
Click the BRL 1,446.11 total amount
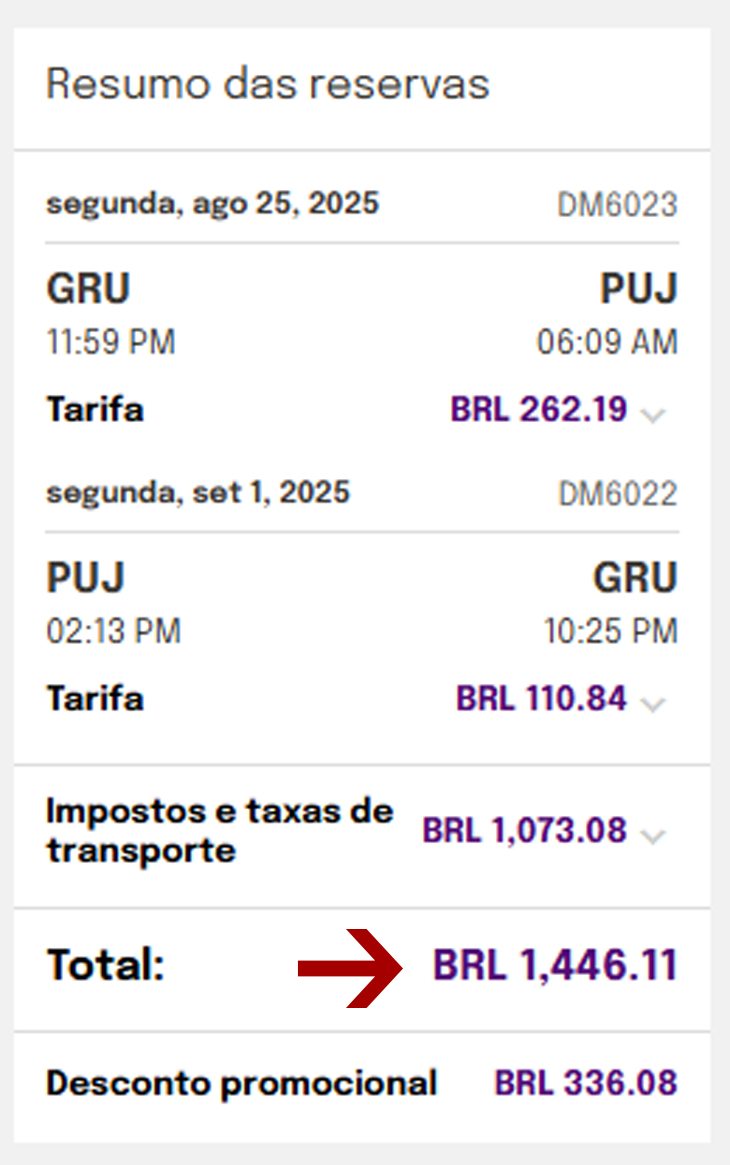pyautogui.click(x=555, y=965)
